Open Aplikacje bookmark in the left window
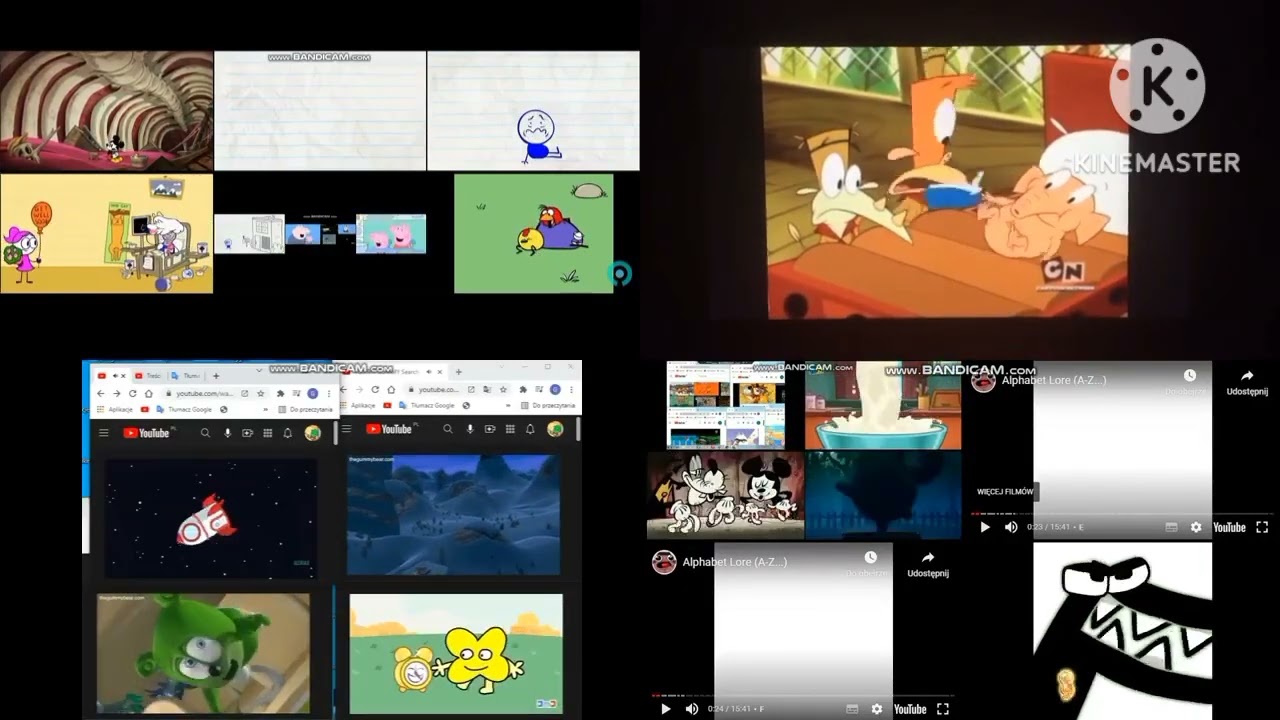The width and height of the screenshot is (1280, 720). coord(113,409)
